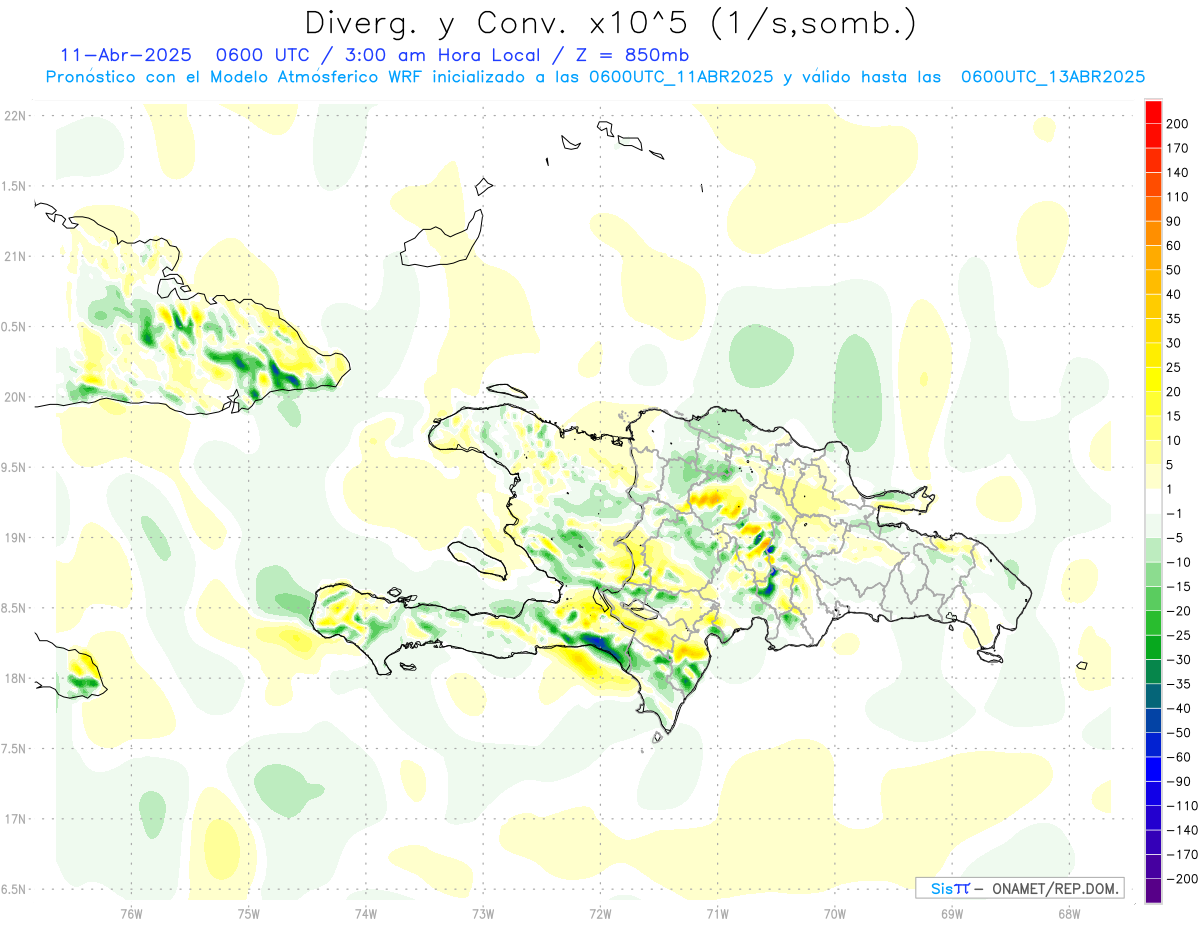The height and width of the screenshot is (927, 1200).
Task: Click the dark purple bottom color bar segment
Action: pyautogui.click(x=1153, y=890)
